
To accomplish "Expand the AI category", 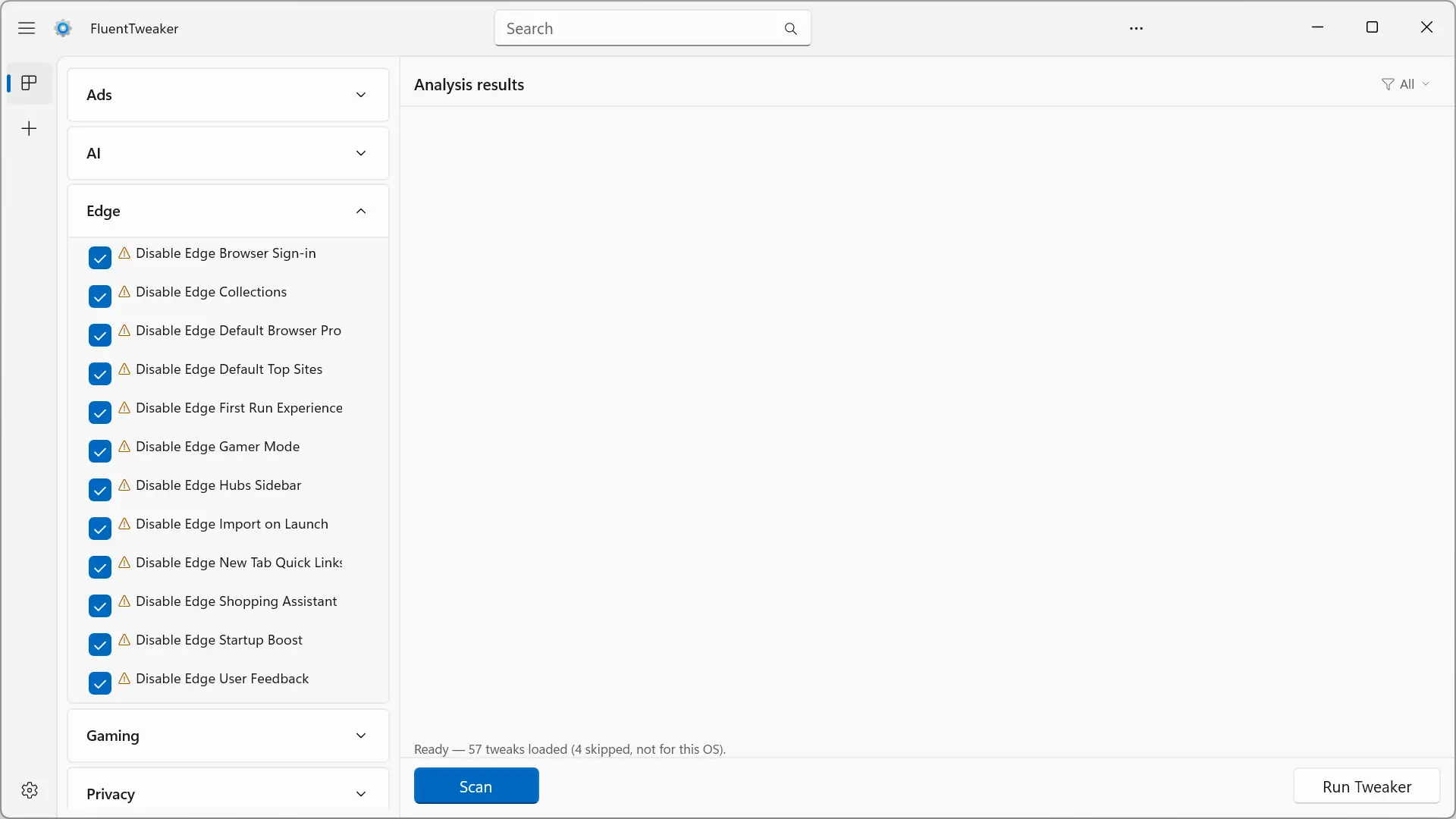I will coord(228,153).
